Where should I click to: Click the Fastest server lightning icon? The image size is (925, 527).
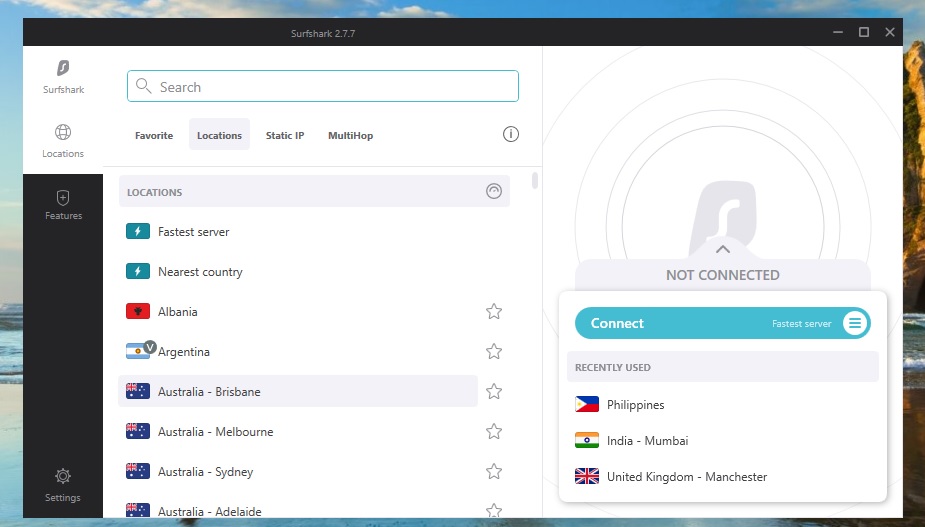(138, 231)
